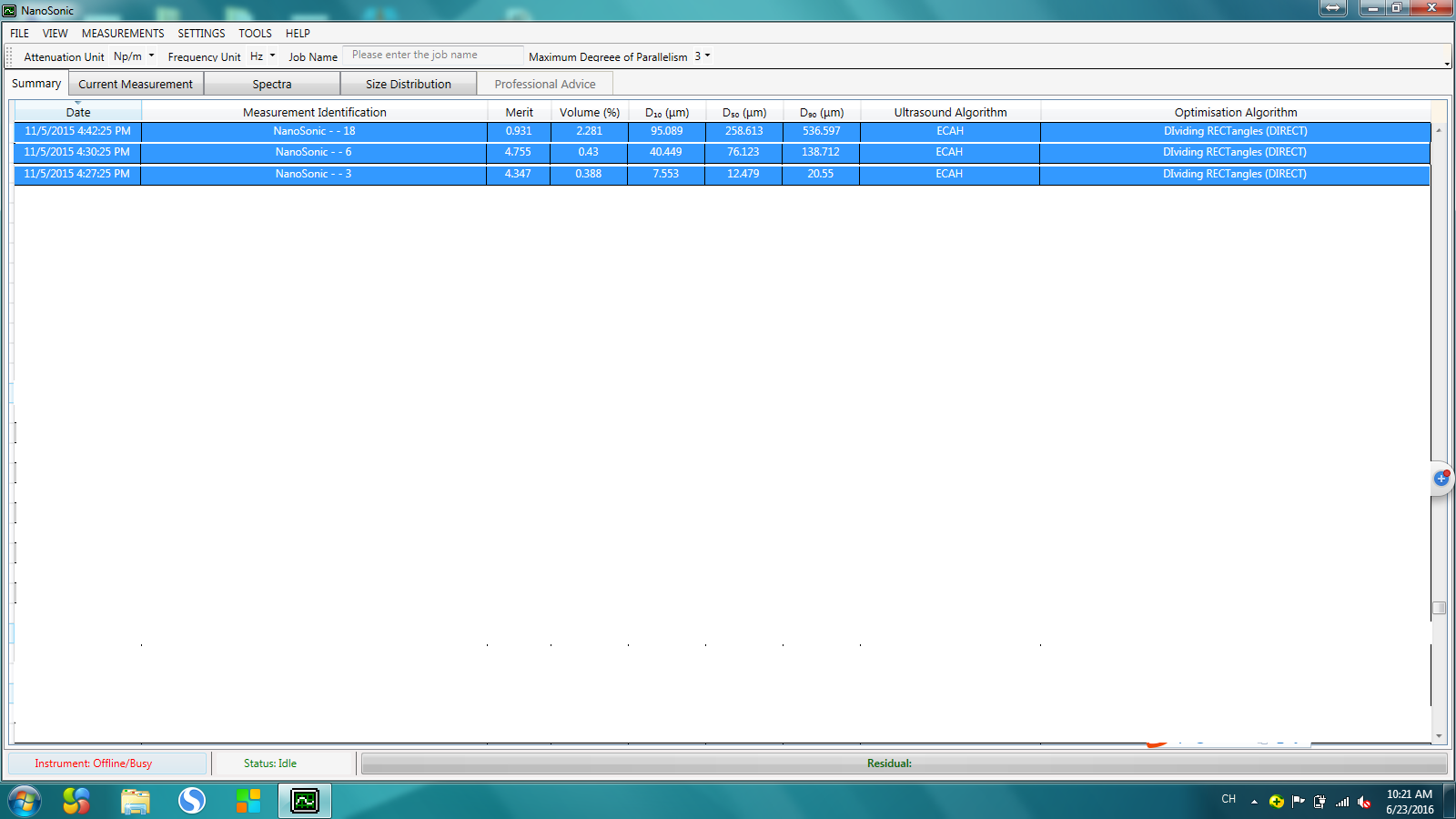Sort table by Date column header
Viewport: 1456px width, 819px height.
coord(78,113)
